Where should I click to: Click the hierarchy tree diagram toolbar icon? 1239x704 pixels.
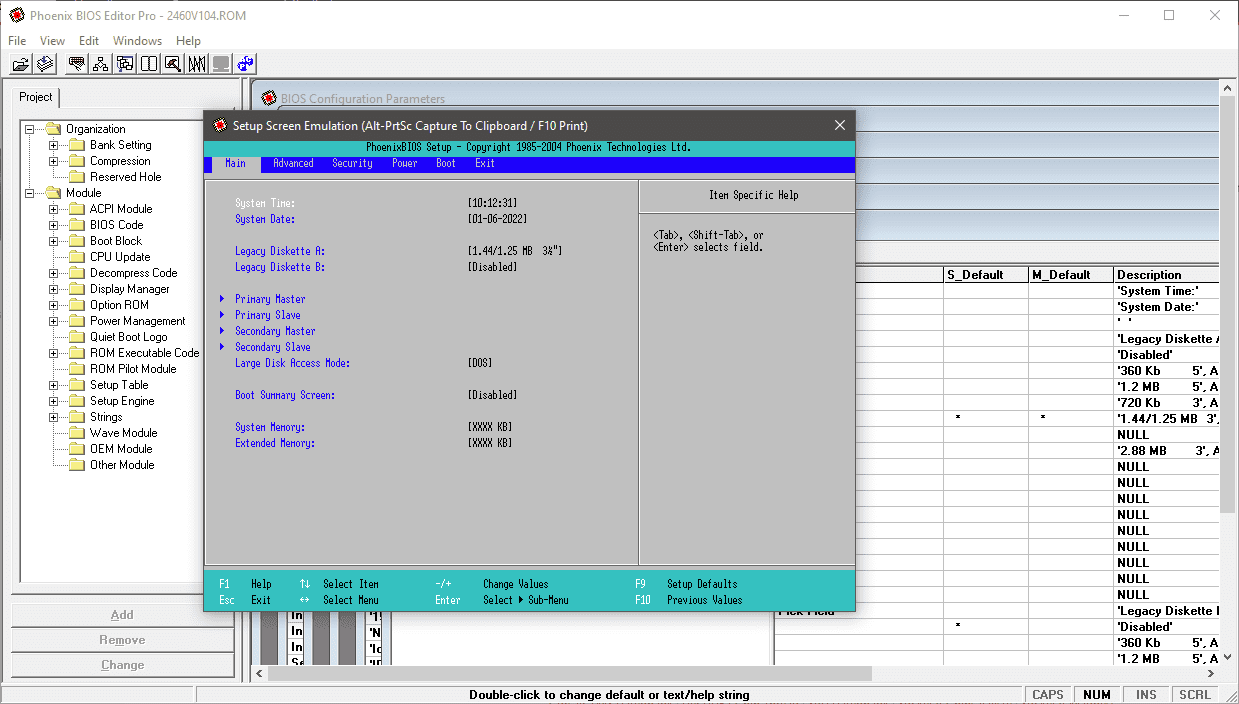tap(100, 64)
